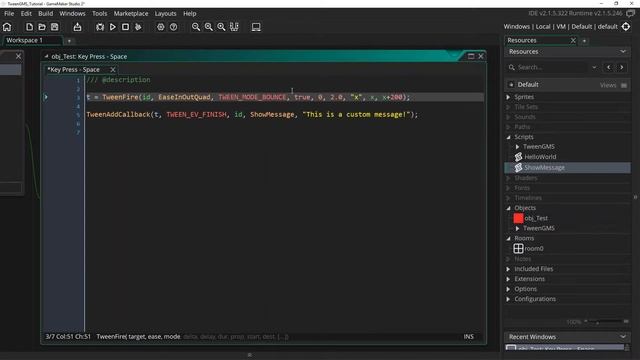640x360 pixels.
Task: Run the game with the play icon
Action: click(x=113, y=27)
